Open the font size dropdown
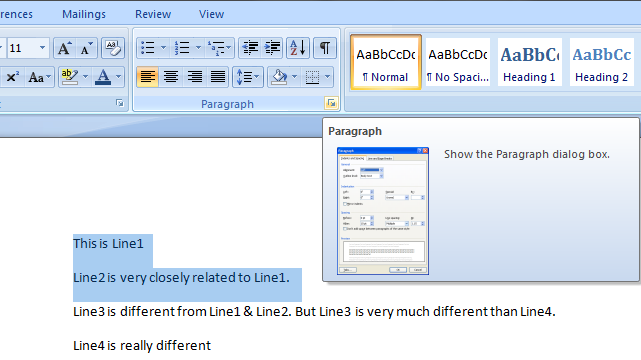The width and height of the screenshot is (641, 360). (42, 48)
